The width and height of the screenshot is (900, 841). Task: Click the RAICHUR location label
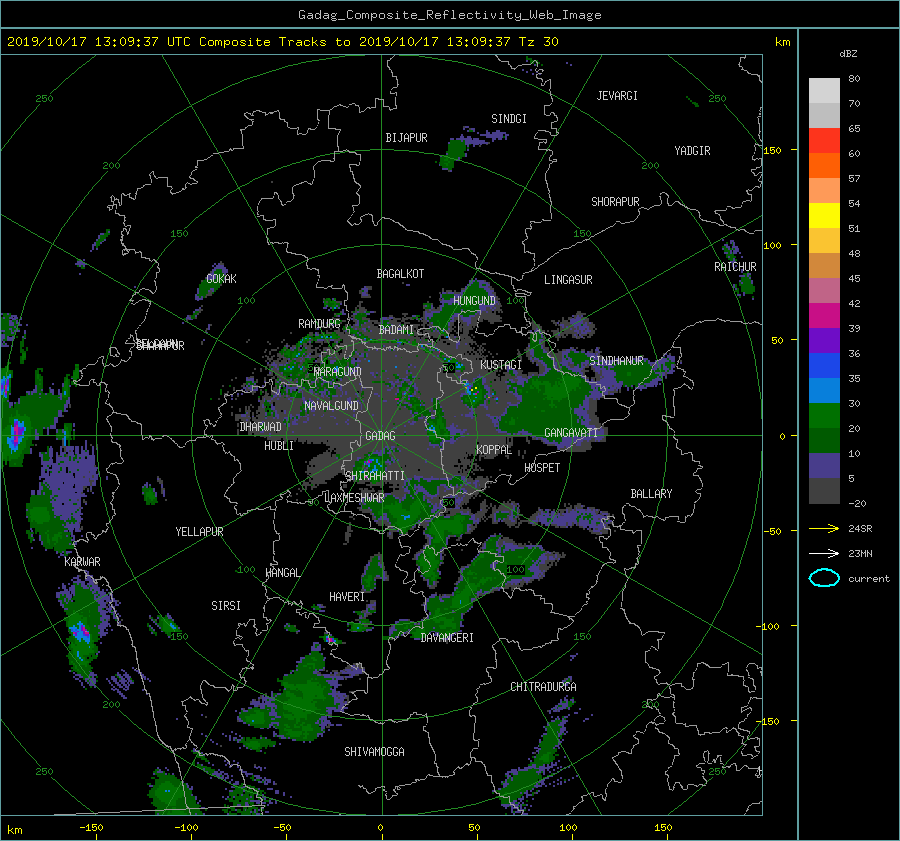735,267
